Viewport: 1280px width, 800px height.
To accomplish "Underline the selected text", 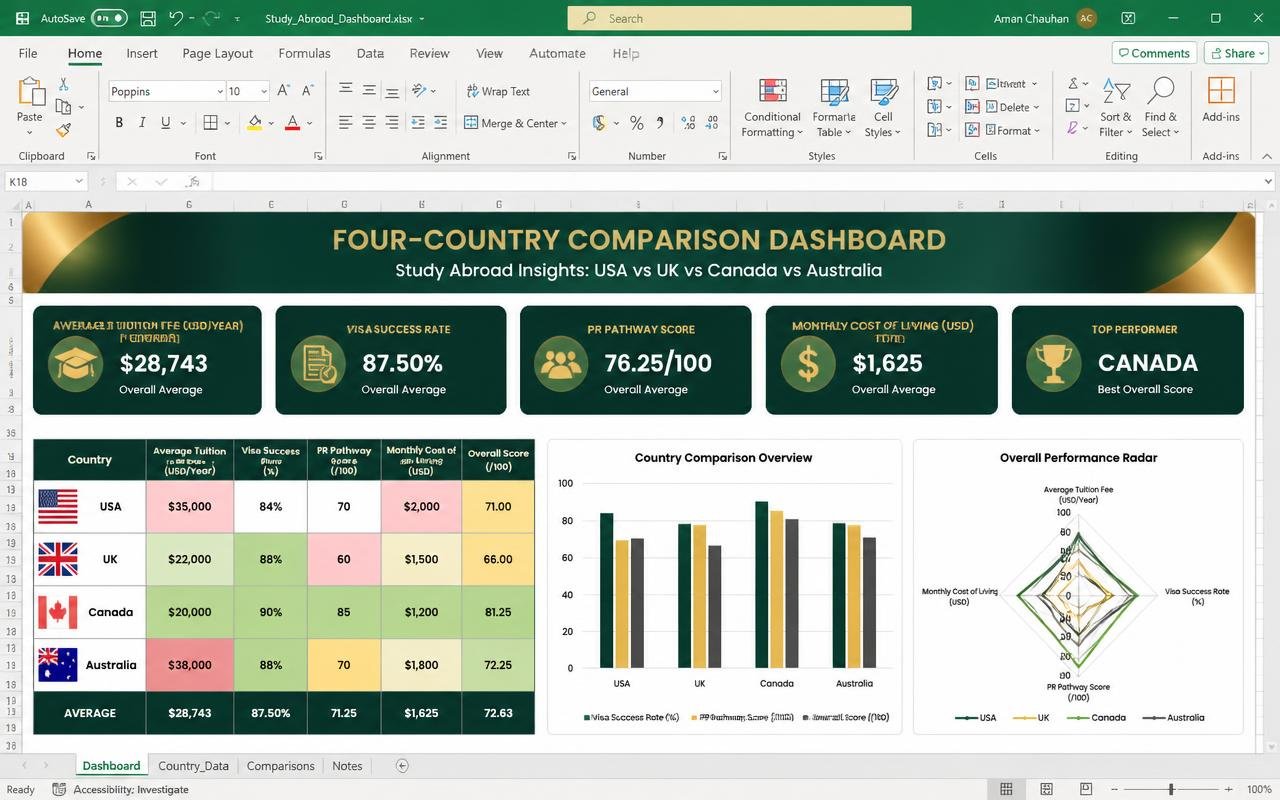I will pos(166,123).
